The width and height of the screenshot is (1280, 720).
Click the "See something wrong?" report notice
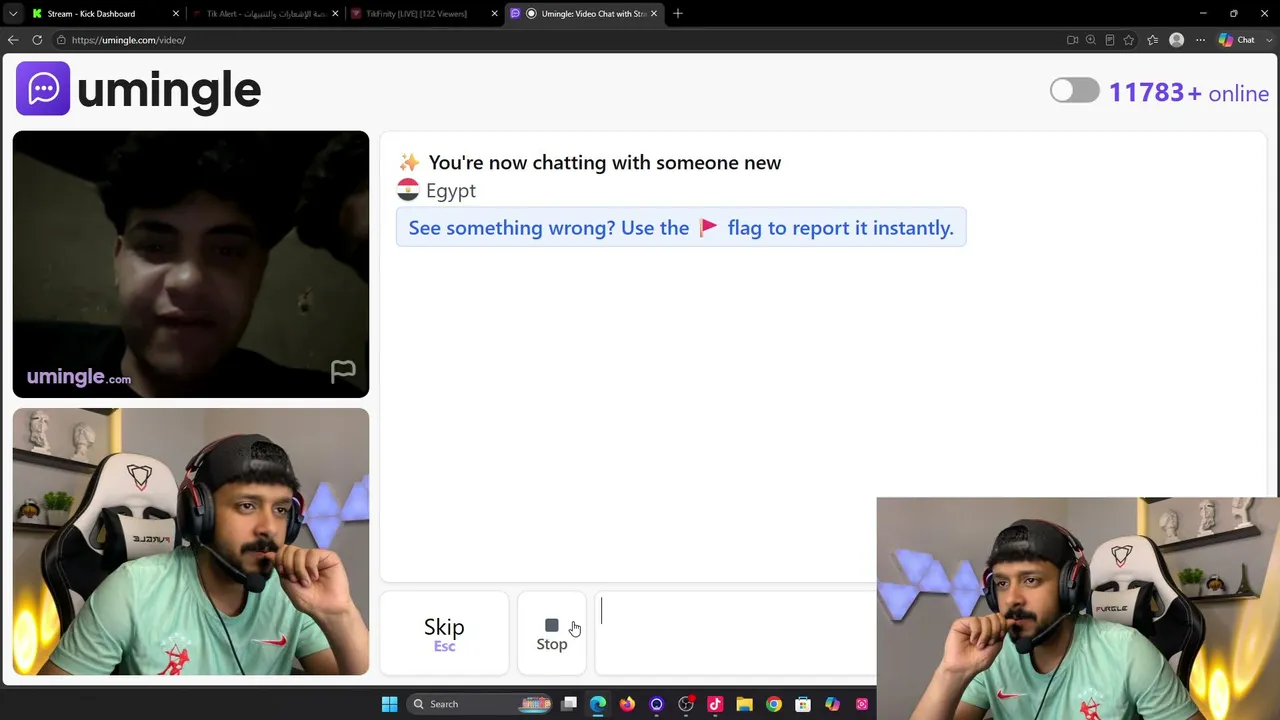[x=681, y=227]
